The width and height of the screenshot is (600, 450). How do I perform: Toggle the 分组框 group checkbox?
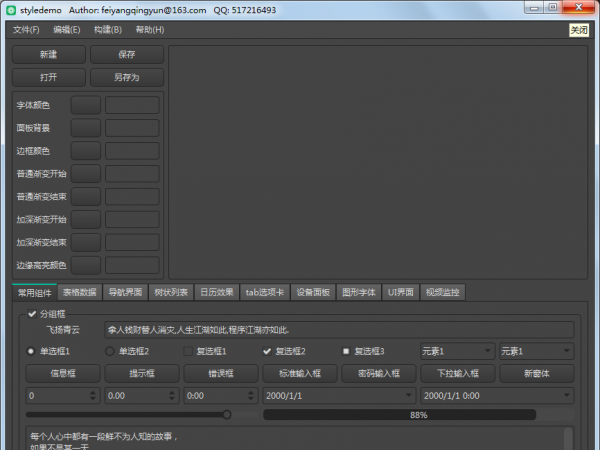point(32,314)
